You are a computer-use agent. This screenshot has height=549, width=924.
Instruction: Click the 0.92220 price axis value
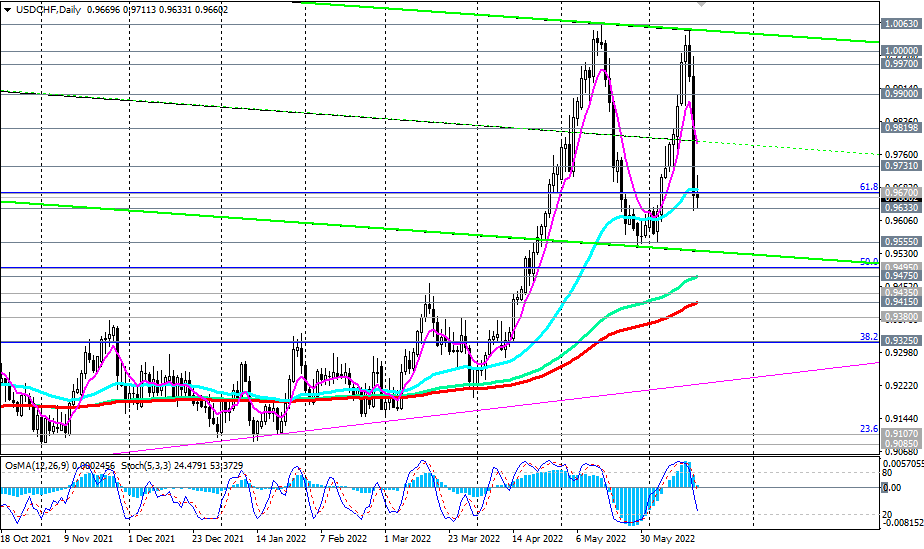pyautogui.click(x=901, y=386)
